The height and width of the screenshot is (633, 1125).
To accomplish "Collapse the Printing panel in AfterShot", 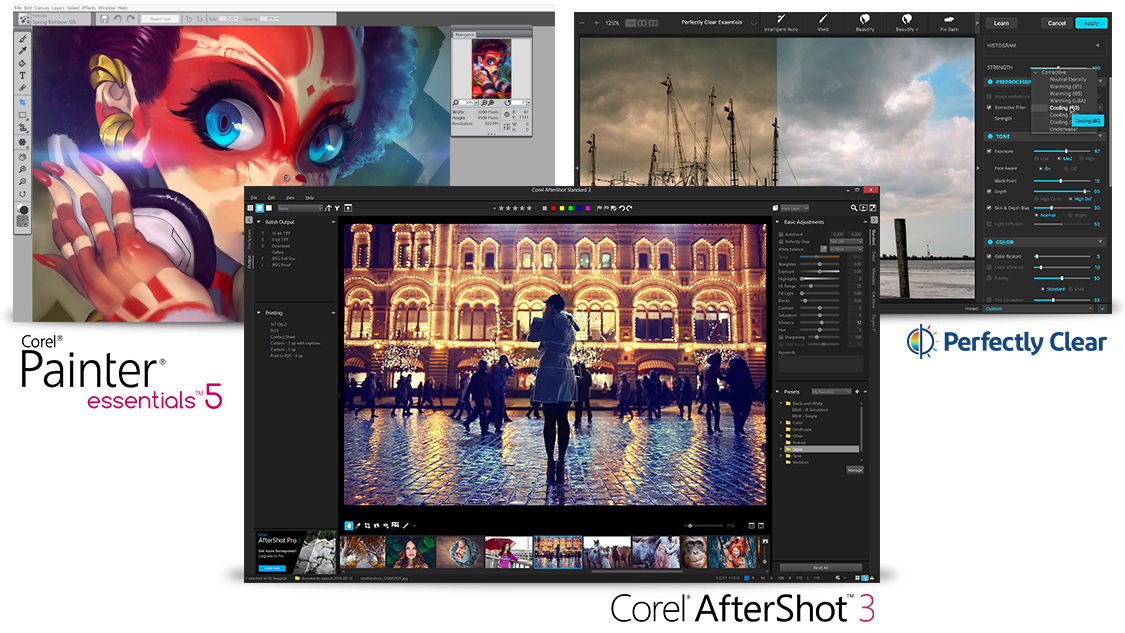I will pyautogui.click(x=259, y=313).
